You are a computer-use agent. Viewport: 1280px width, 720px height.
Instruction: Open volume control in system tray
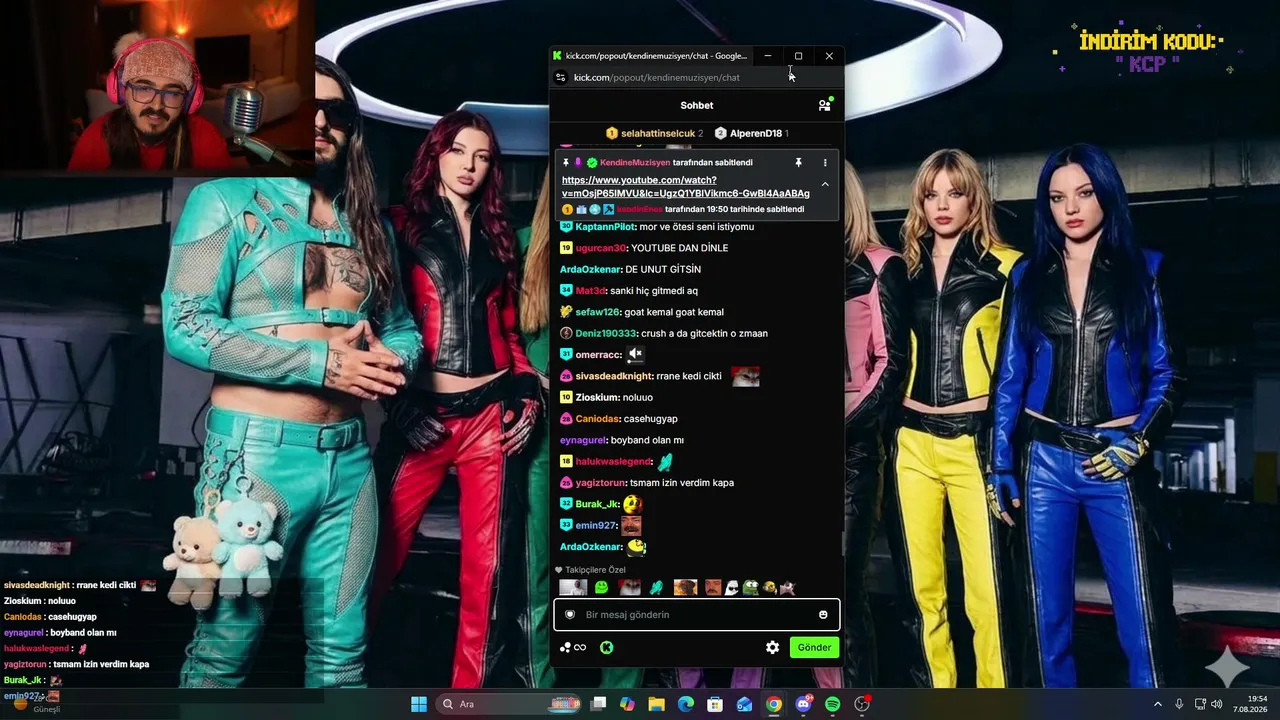[1217, 704]
